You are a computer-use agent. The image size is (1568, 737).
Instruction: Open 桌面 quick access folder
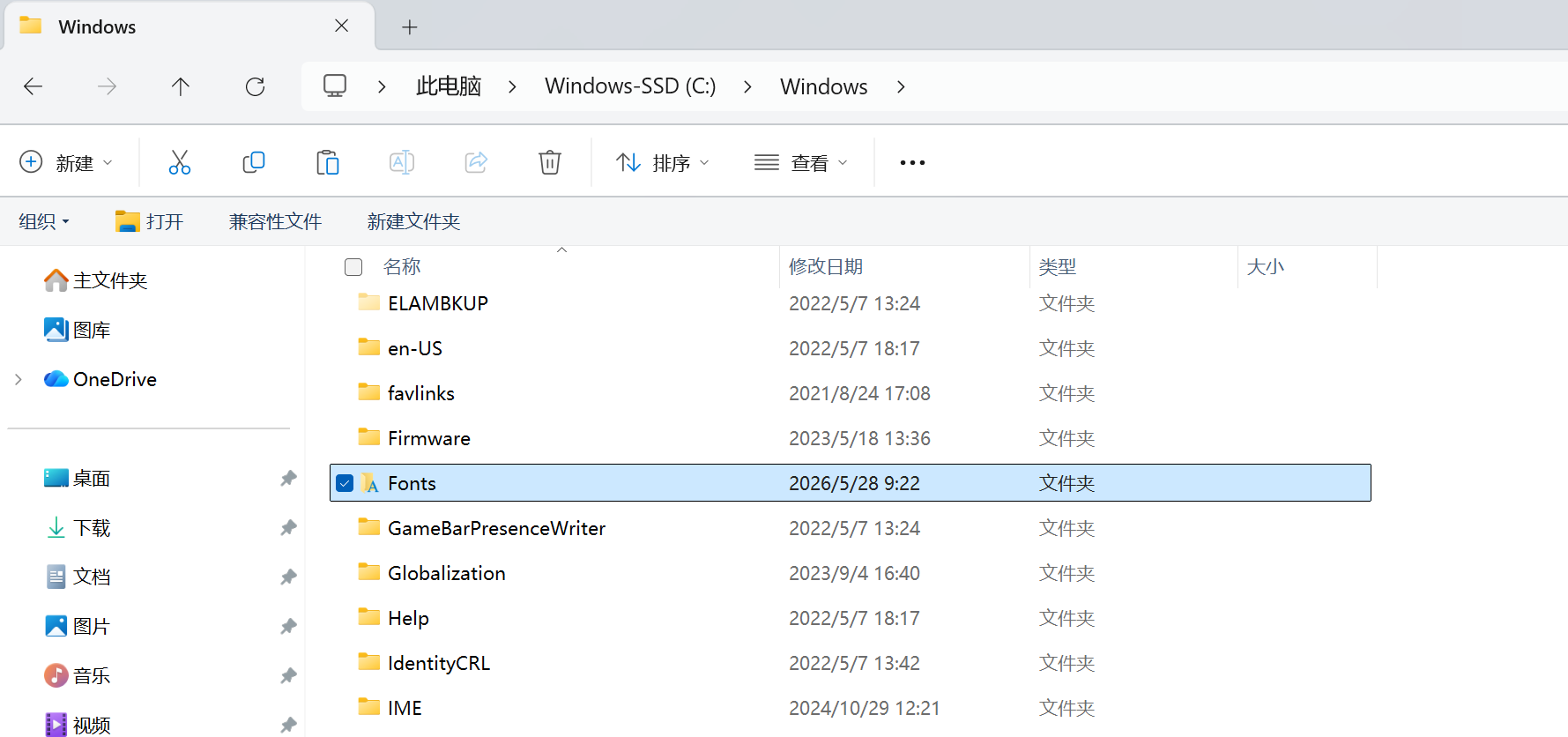tap(77, 478)
